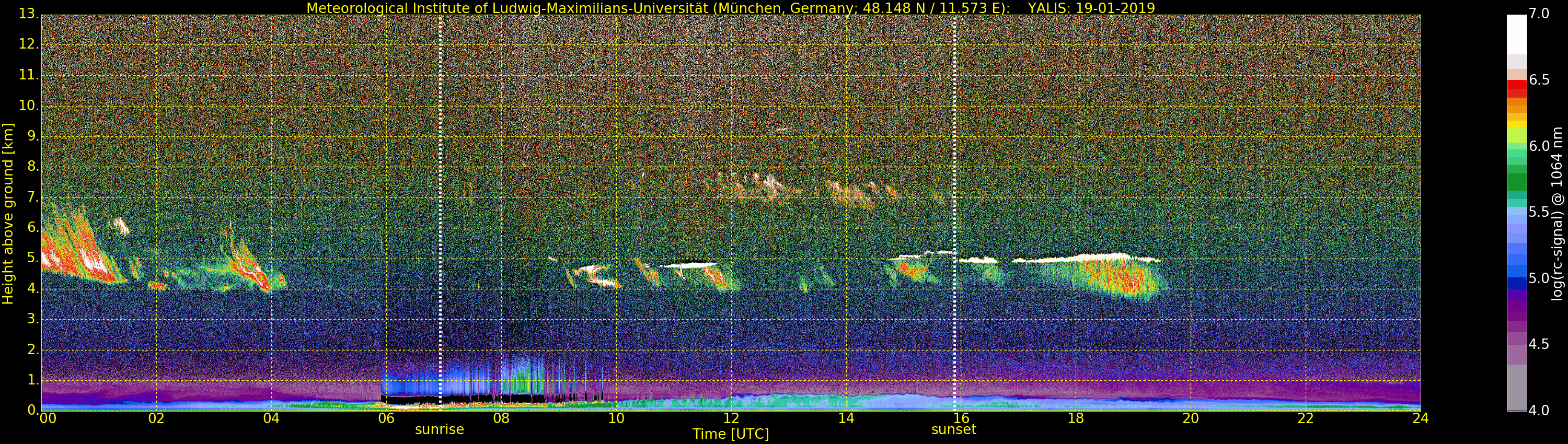Click the time tick label '04'
This screenshot has width=1568, height=444.
point(271,418)
